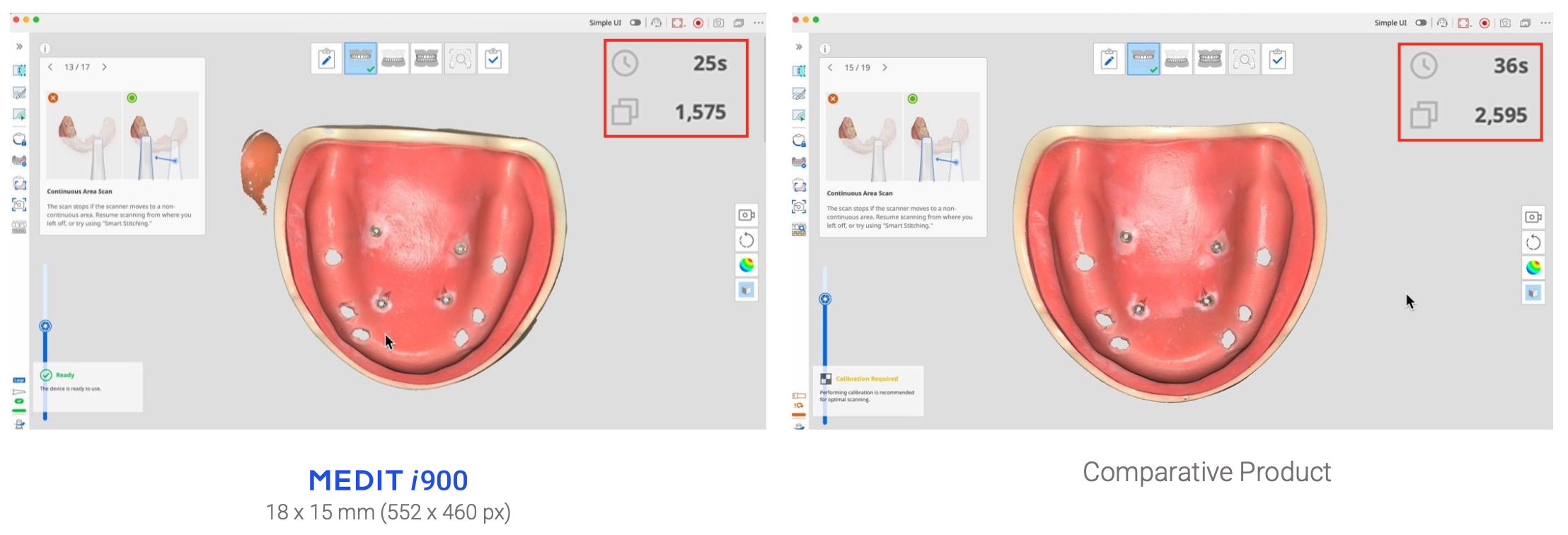The image size is (1568, 535).
Task: Open the scan review magnifier stage in Comparative Product
Action: 1244,59
